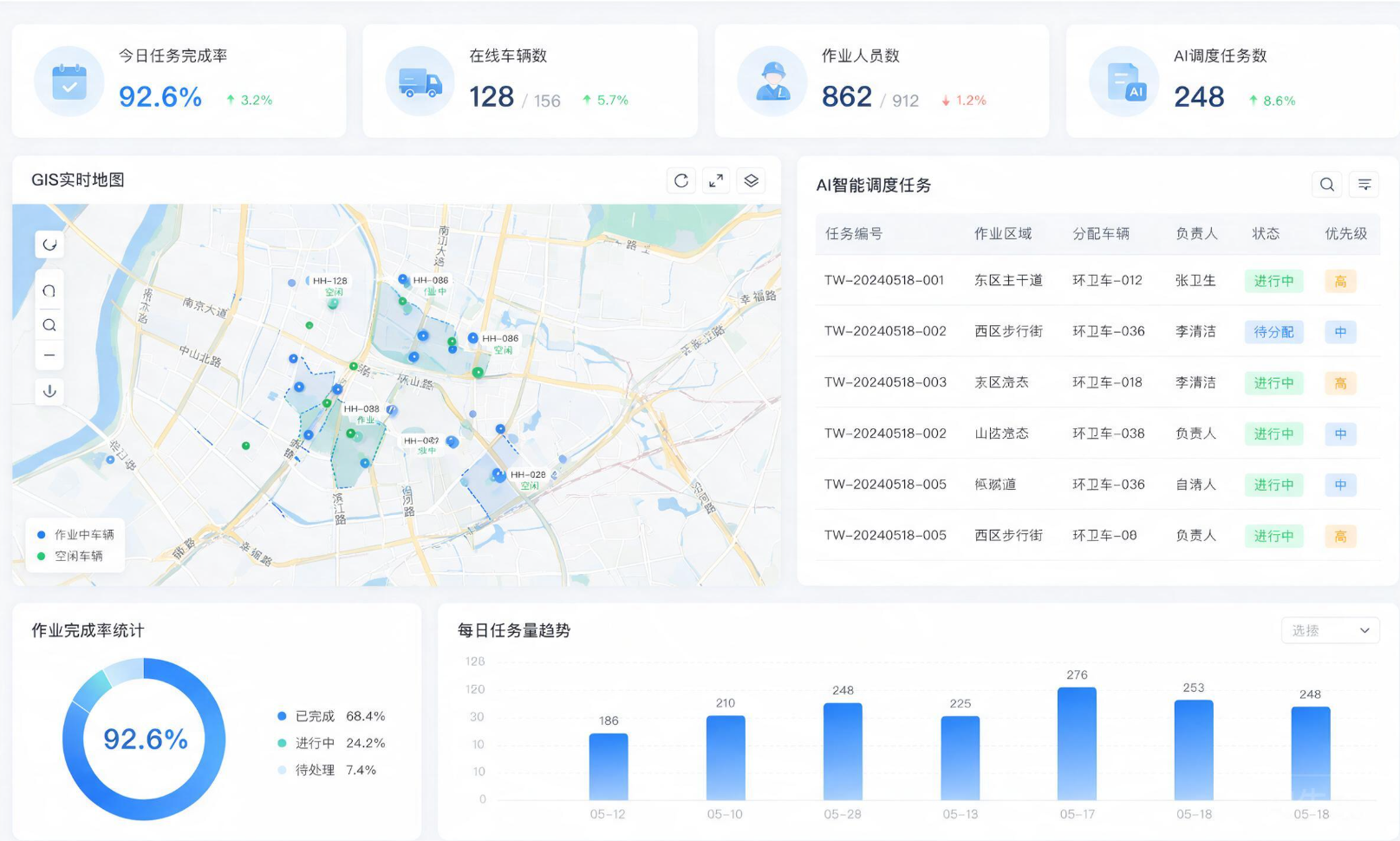Image resolution: width=1400 pixels, height=841 pixels.
Task: Sort by the 分配车辆 column header
Action: [1101, 234]
